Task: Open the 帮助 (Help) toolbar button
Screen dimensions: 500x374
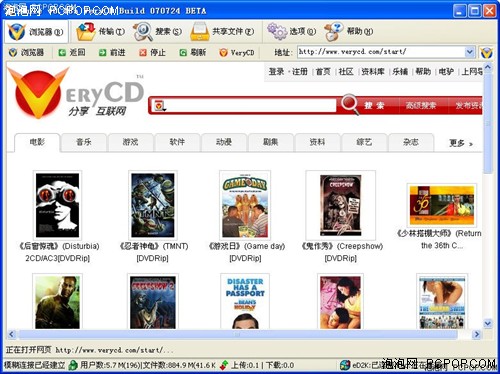Action: (349, 32)
